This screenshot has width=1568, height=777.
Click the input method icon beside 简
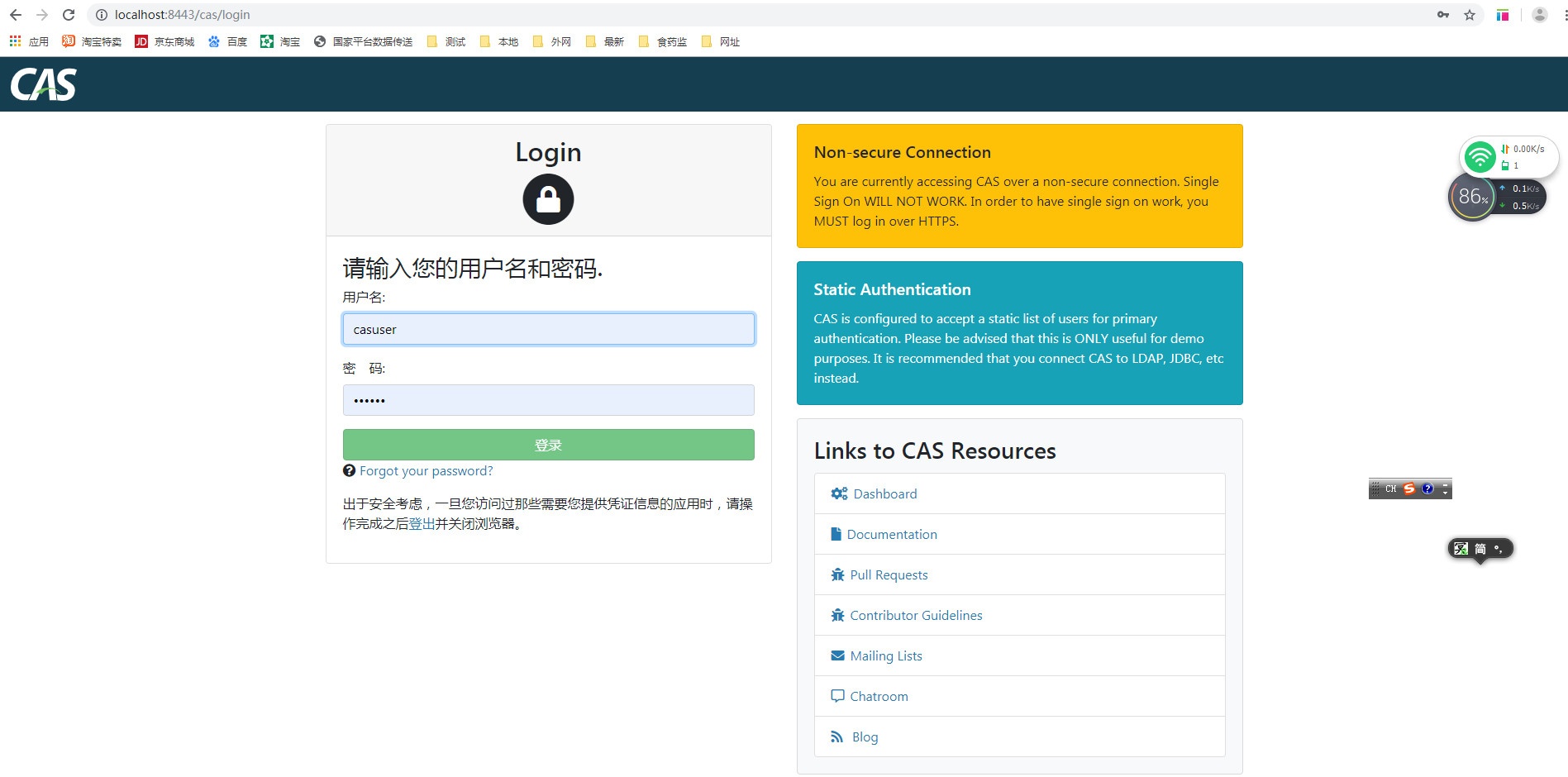[x=1461, y=549]
